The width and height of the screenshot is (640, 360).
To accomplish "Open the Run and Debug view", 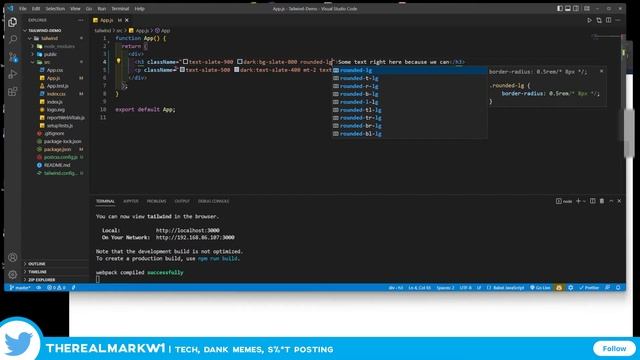I will point(13,74).
